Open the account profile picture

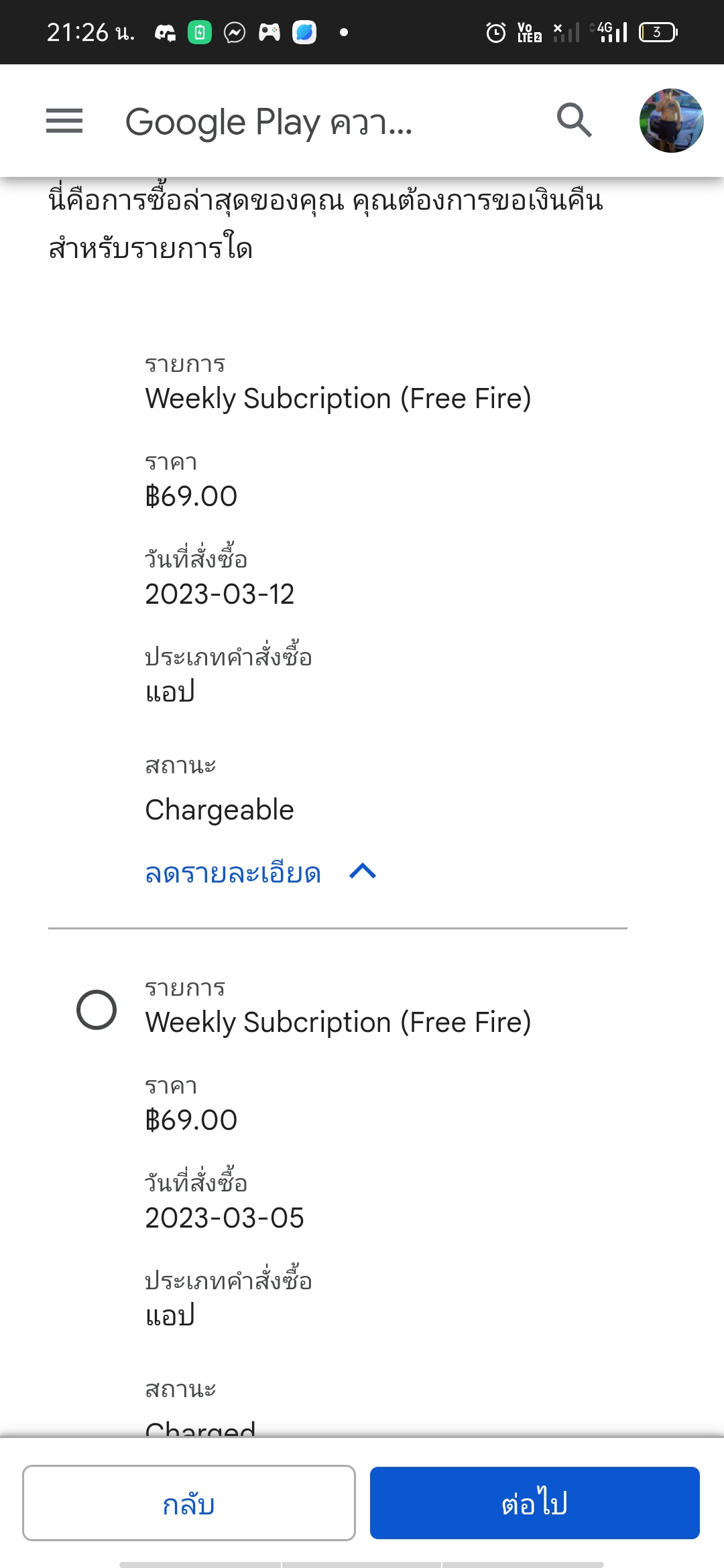pyautogui.click(x=671, y=121)
